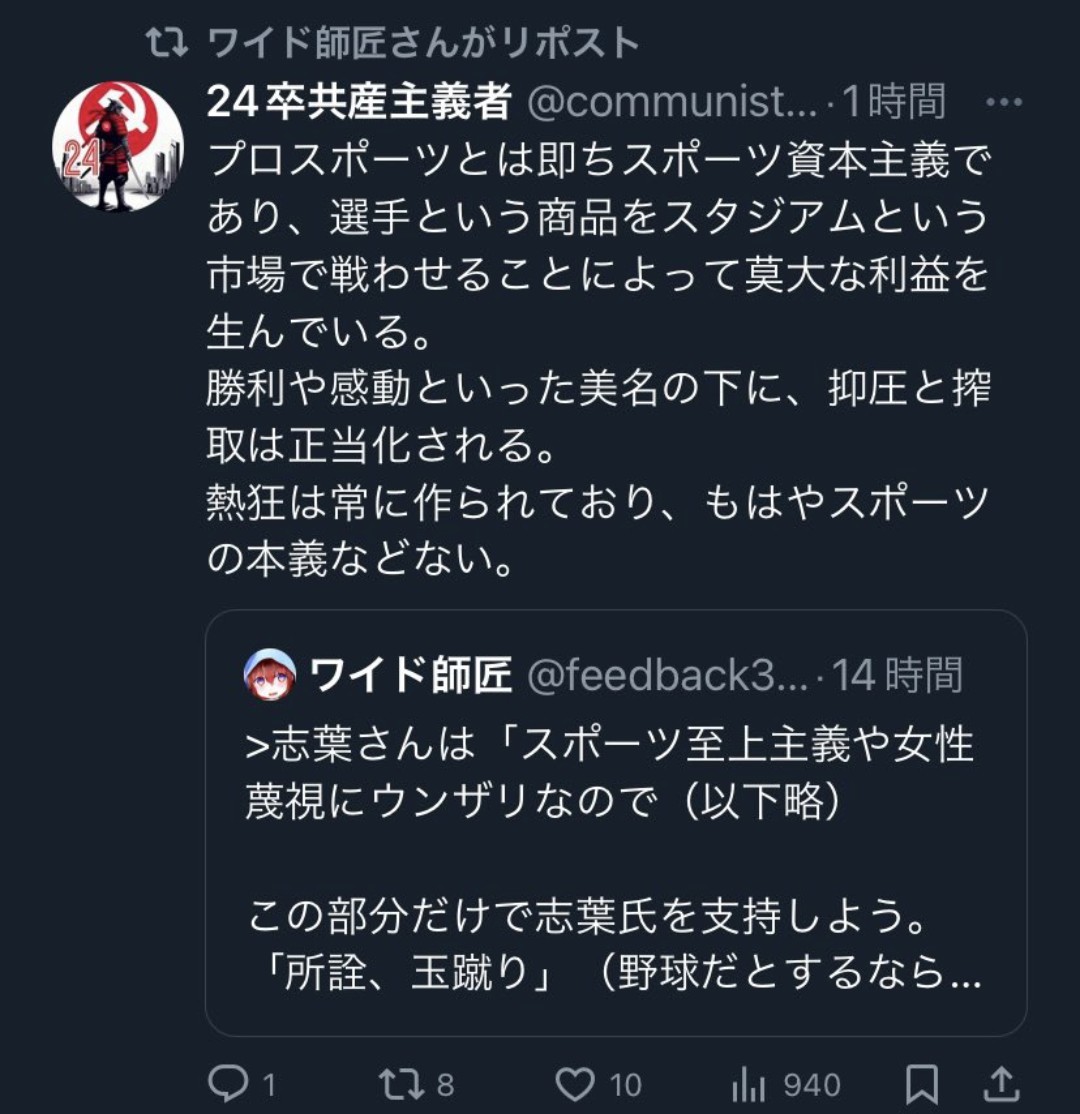Tap the share upload icon

tap(1002, 1084)
